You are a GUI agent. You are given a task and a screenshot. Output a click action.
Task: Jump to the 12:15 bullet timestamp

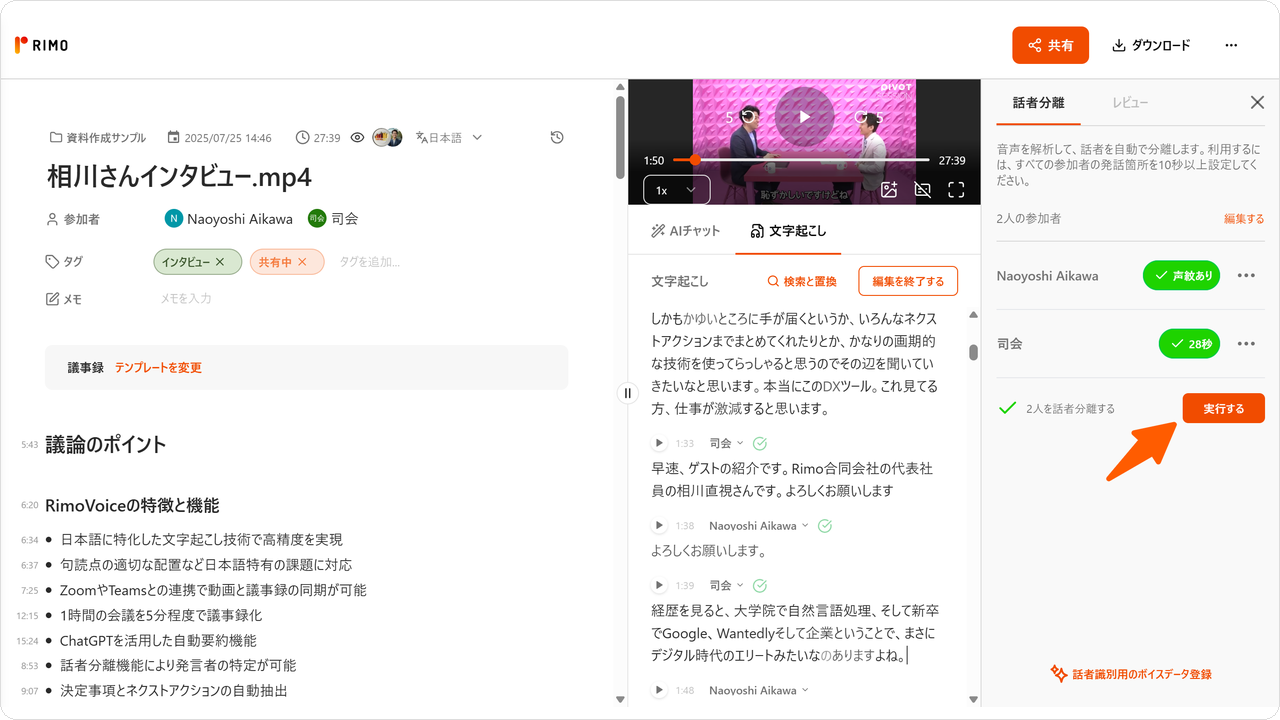27,616
